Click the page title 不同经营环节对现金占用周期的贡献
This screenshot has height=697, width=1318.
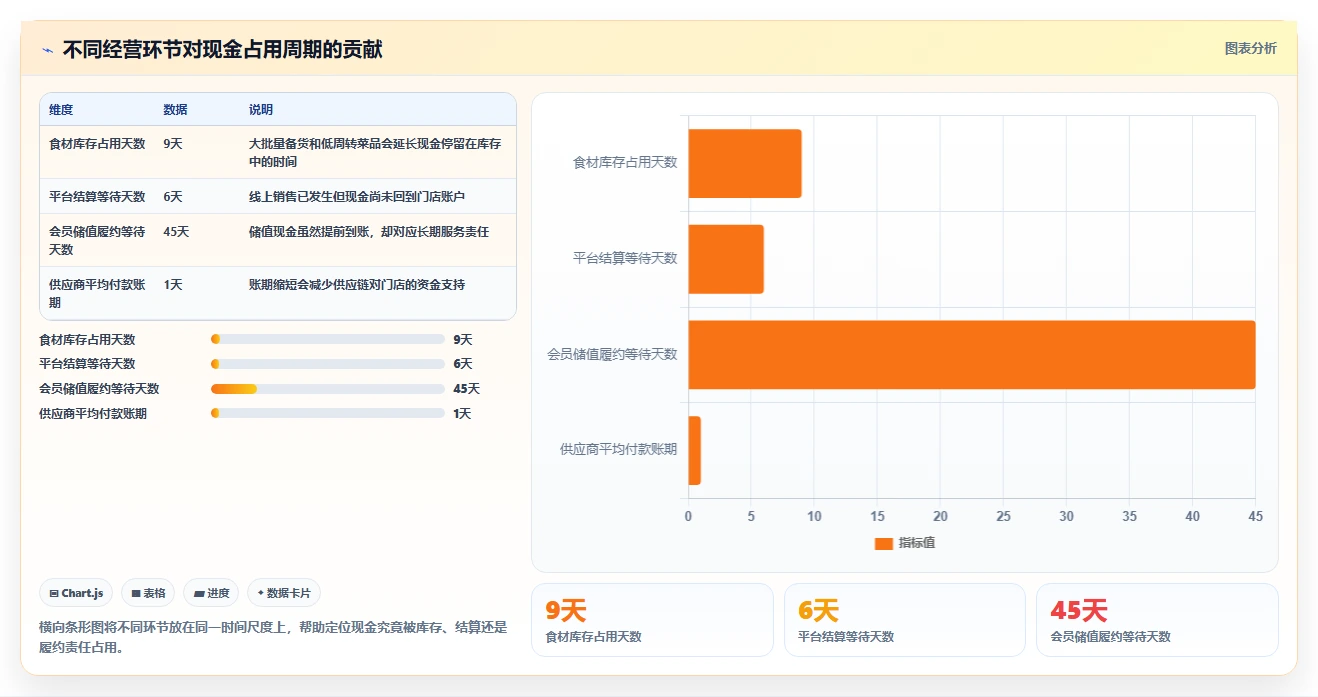pyautogui.click(x=222, y=50)
